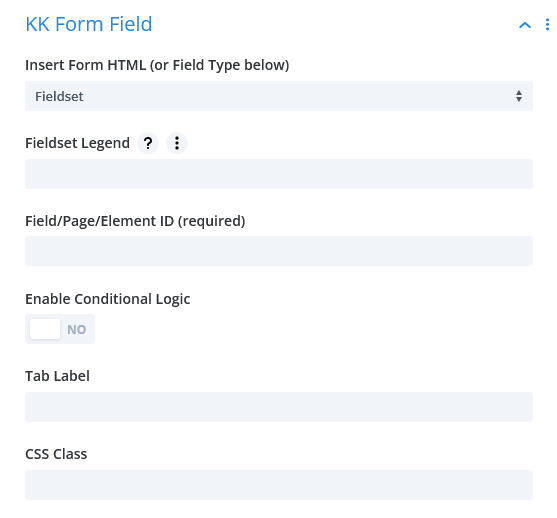Focus the Field/Page/Element ID input
This screenshot has width=557, height=518.
point(279,251)
